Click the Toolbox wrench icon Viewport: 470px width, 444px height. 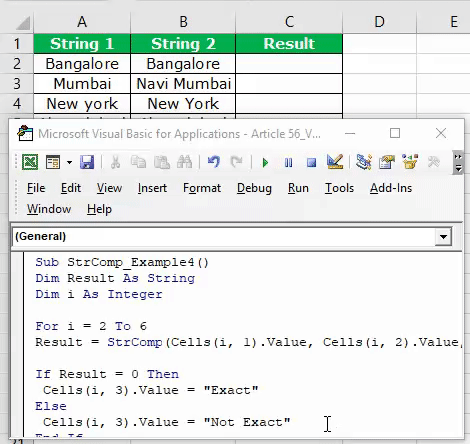pyautogui.click(x=434, y=162)
